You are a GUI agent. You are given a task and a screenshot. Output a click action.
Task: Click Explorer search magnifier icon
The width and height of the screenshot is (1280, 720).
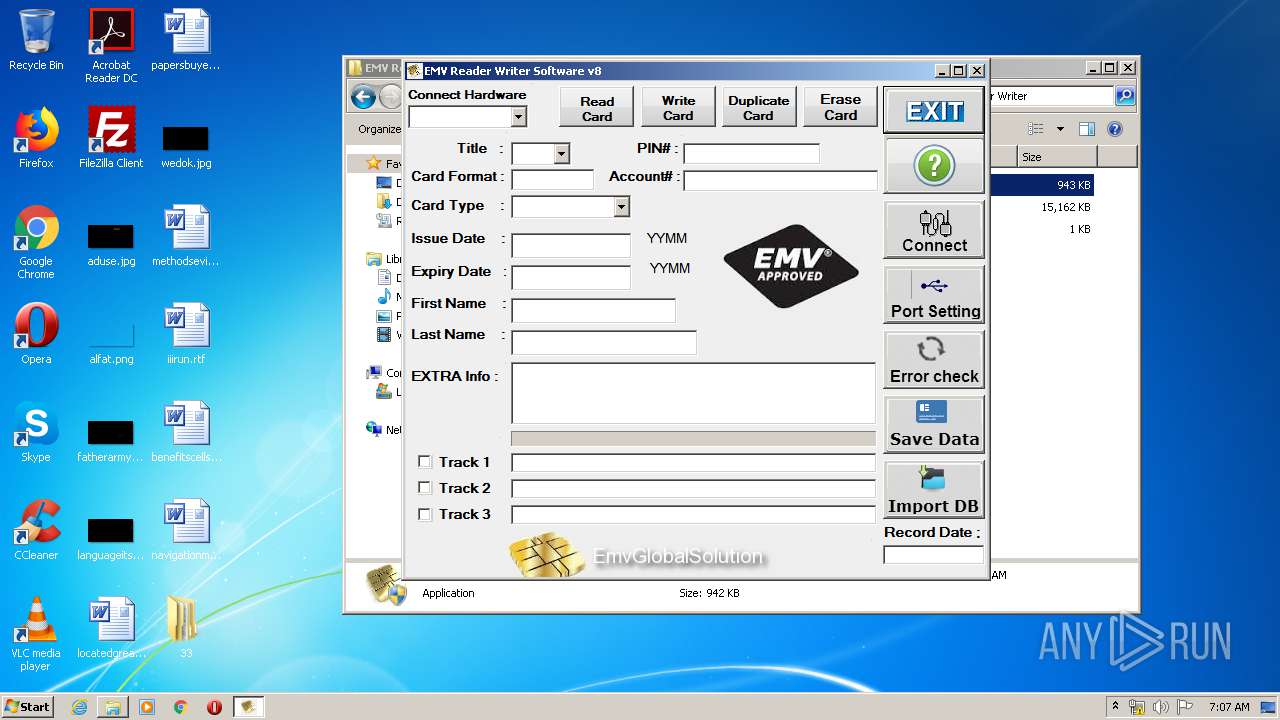[1125, 96]
